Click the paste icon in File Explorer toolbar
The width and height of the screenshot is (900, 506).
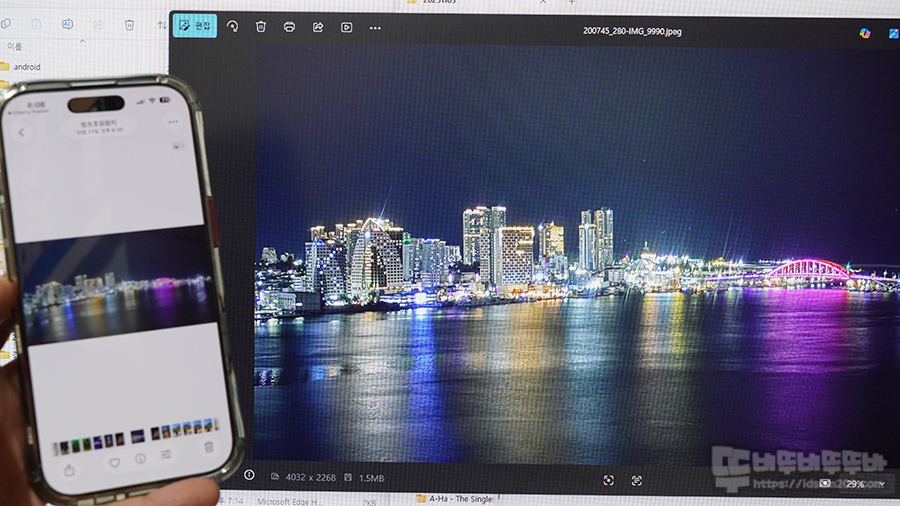coord(36,24)
